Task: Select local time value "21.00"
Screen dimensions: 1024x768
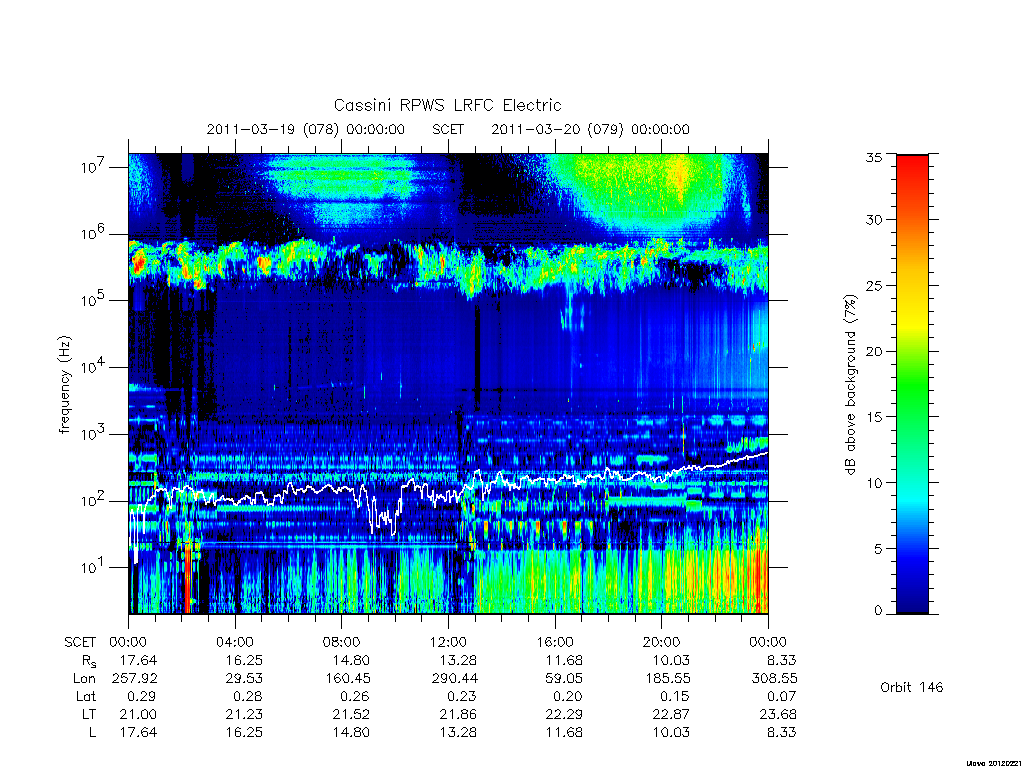Action: 138,714
